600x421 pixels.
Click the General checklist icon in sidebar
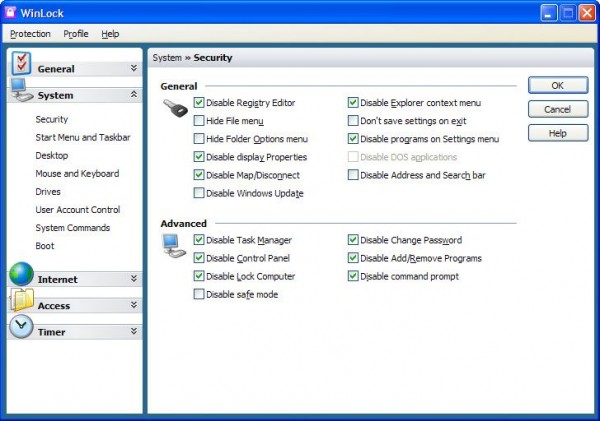[x=21, y=63]
